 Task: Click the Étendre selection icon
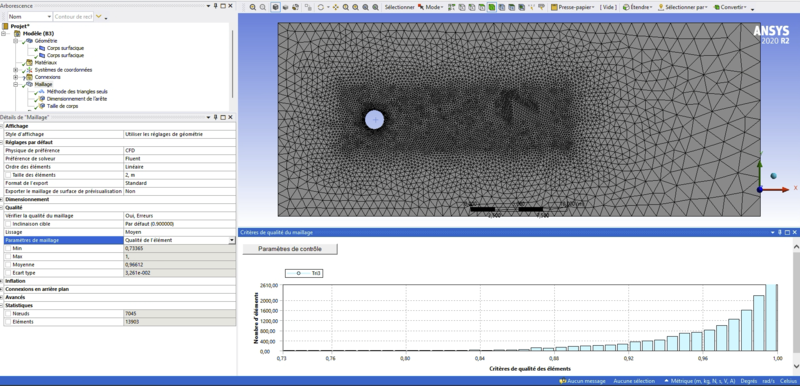pyautogui.click(x=626, y=7)
